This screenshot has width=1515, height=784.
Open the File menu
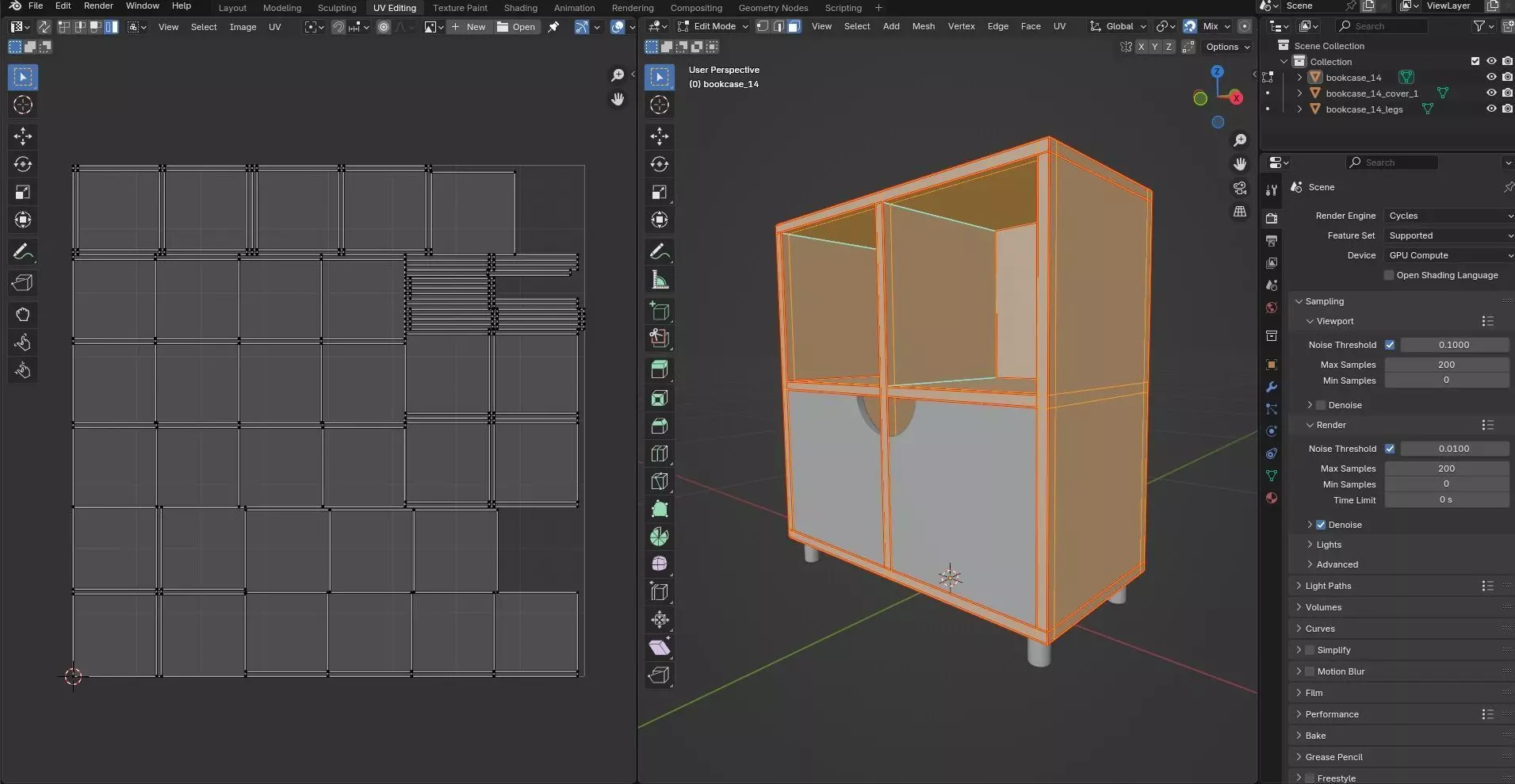point(36,6)
